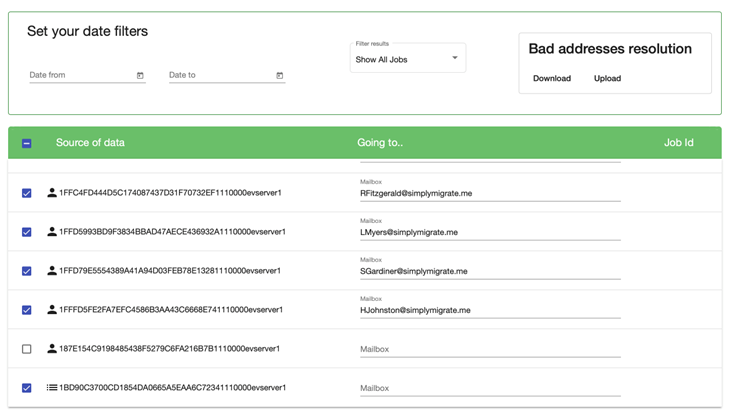Click the person icon beside 1FFFD5FE2FA7 row
The image size is (731, 414).
[52, 310]
